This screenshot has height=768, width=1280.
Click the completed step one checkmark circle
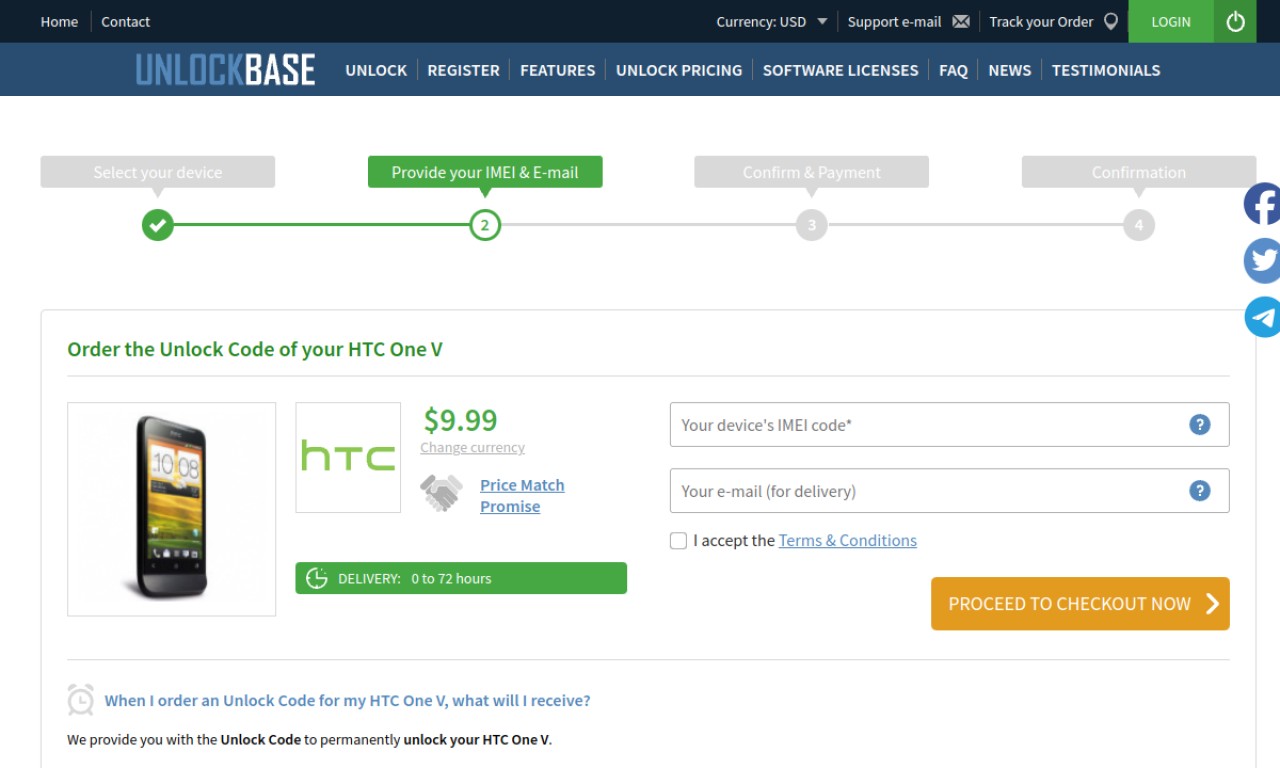tap(157, 225)
